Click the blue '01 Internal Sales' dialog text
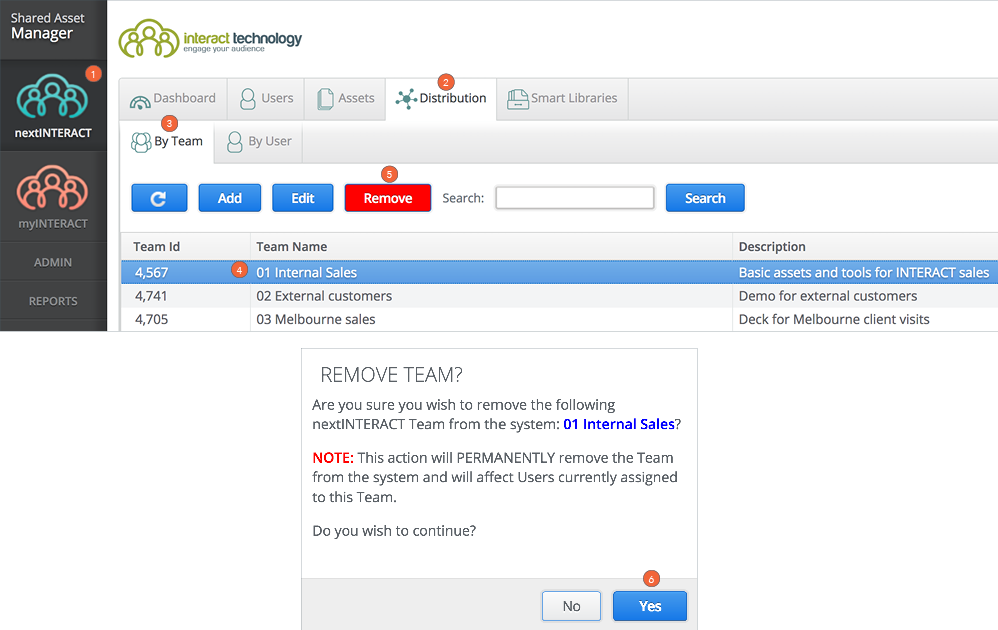This screenshot has width=998, height=630. pos(619,424)
